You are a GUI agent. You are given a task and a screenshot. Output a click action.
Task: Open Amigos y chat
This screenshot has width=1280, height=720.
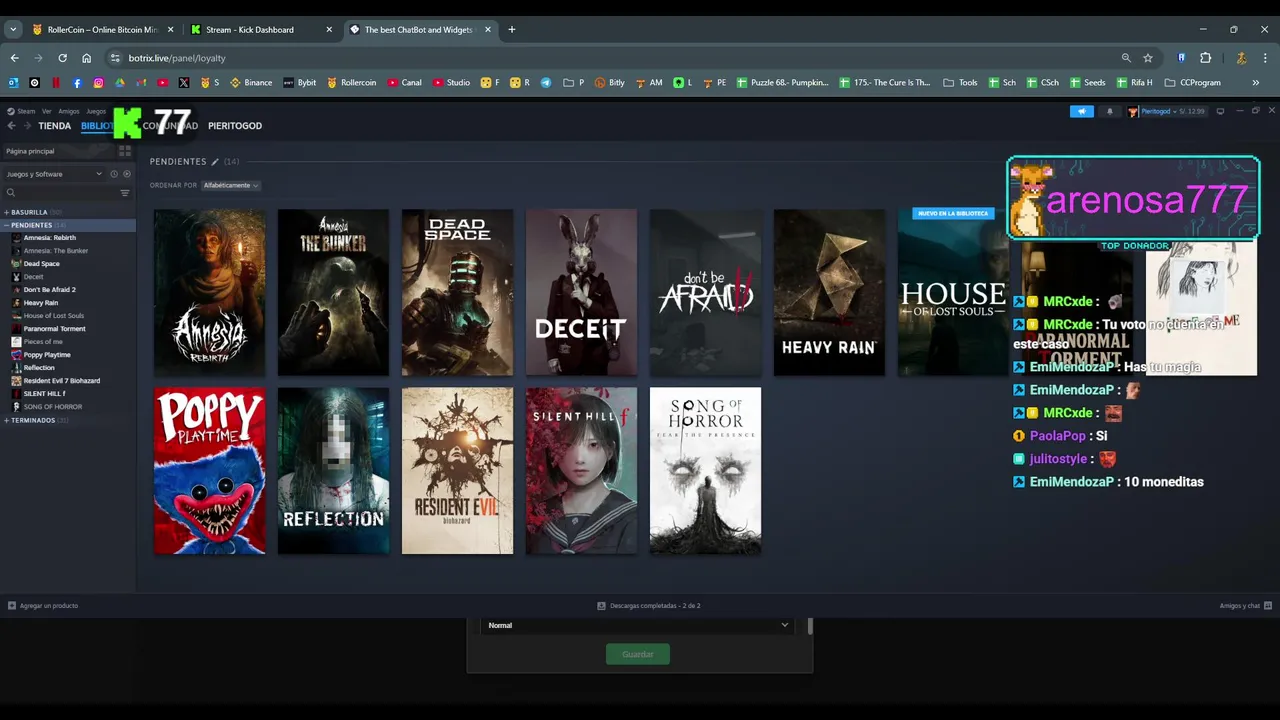click(1245, 606)
